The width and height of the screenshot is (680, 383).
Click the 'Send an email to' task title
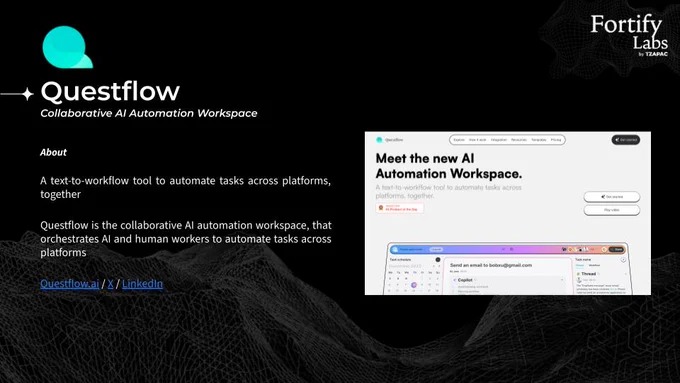tap(490, 265)
